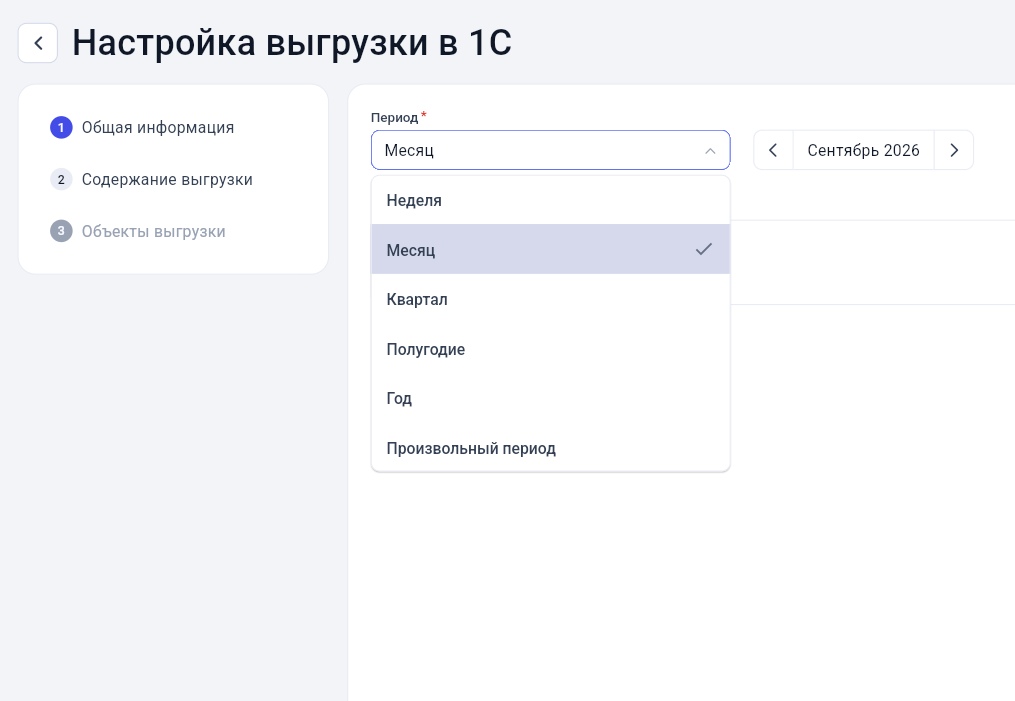Go to next month after Сентябрь 2026
The width and height of the screenshot is (1015, 701).
(x=954, y=150)
